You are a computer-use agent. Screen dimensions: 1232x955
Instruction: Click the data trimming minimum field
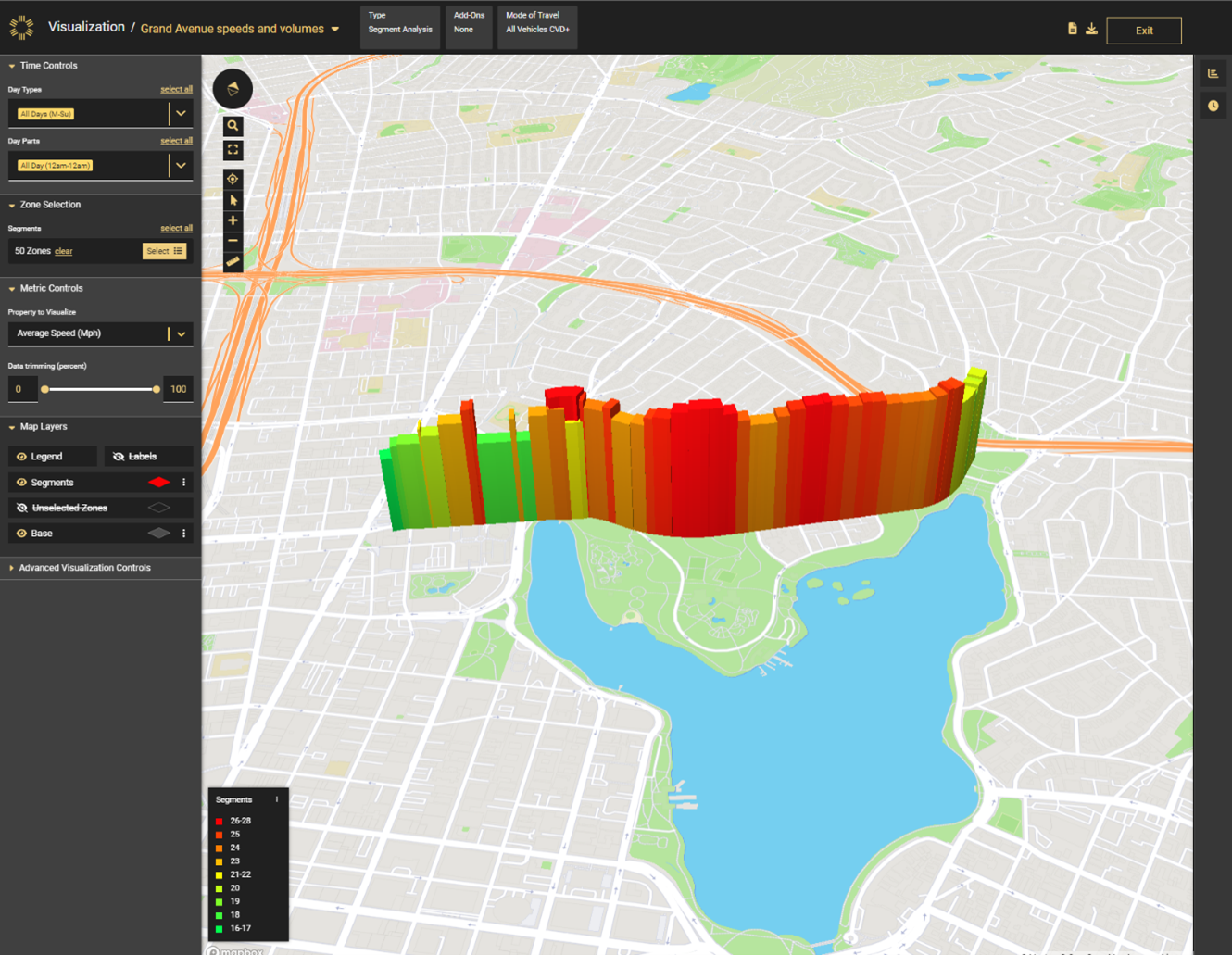22,389
